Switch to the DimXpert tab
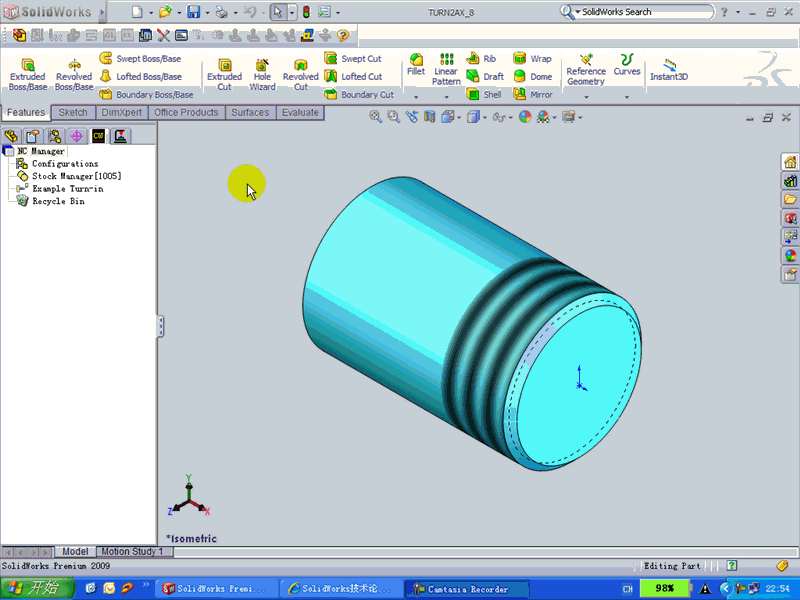800x600 pixels. pyautogui.click(x=121, y=112)
